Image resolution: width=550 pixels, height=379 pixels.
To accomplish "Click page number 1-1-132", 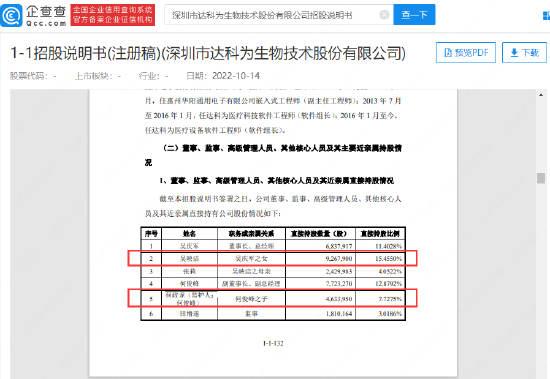I will pos(273,343).
